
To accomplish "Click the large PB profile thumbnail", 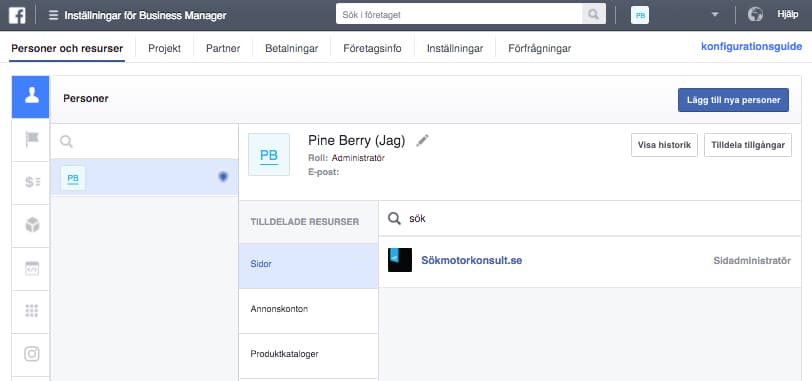I will (269, 154).
